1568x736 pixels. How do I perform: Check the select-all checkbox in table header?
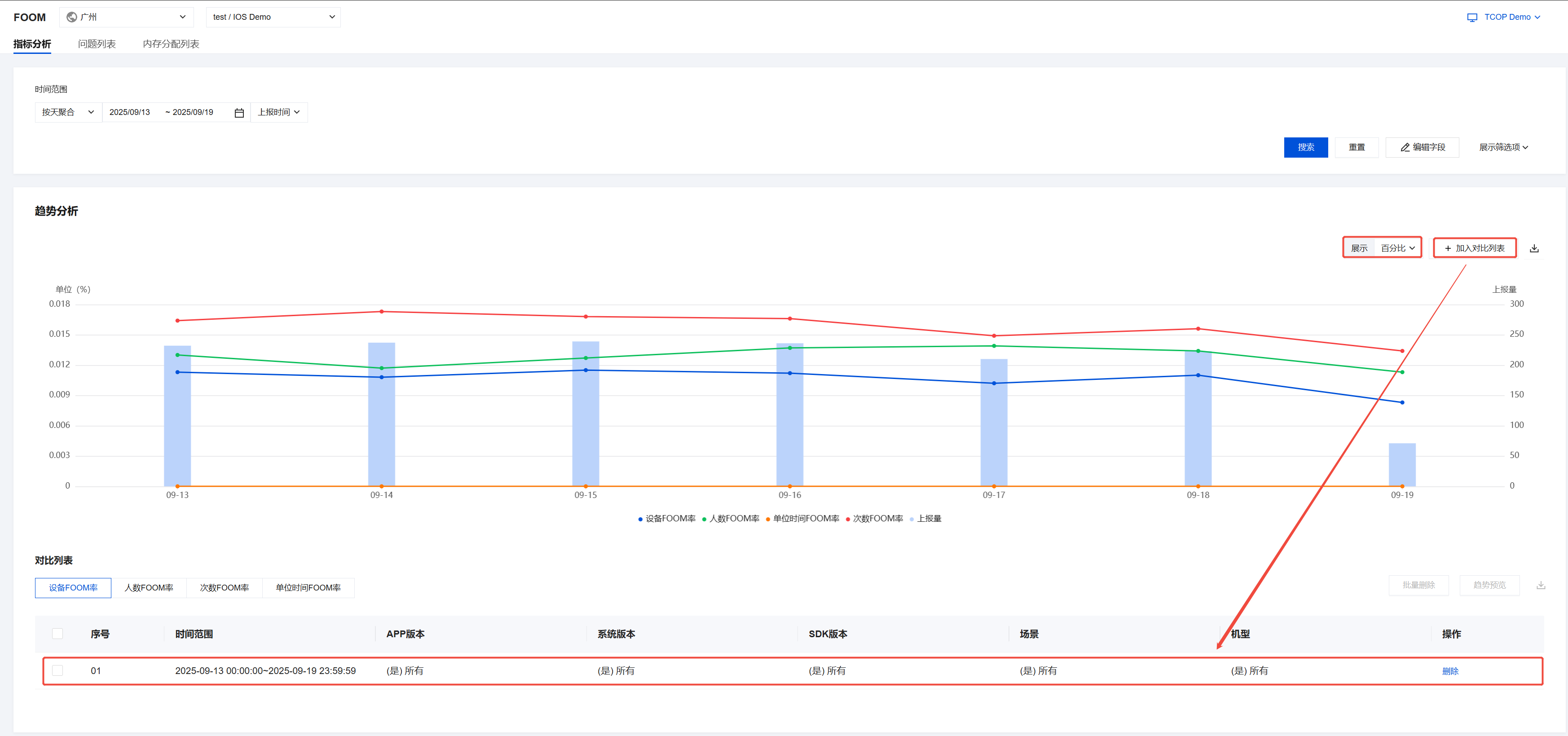coord(58,634)
